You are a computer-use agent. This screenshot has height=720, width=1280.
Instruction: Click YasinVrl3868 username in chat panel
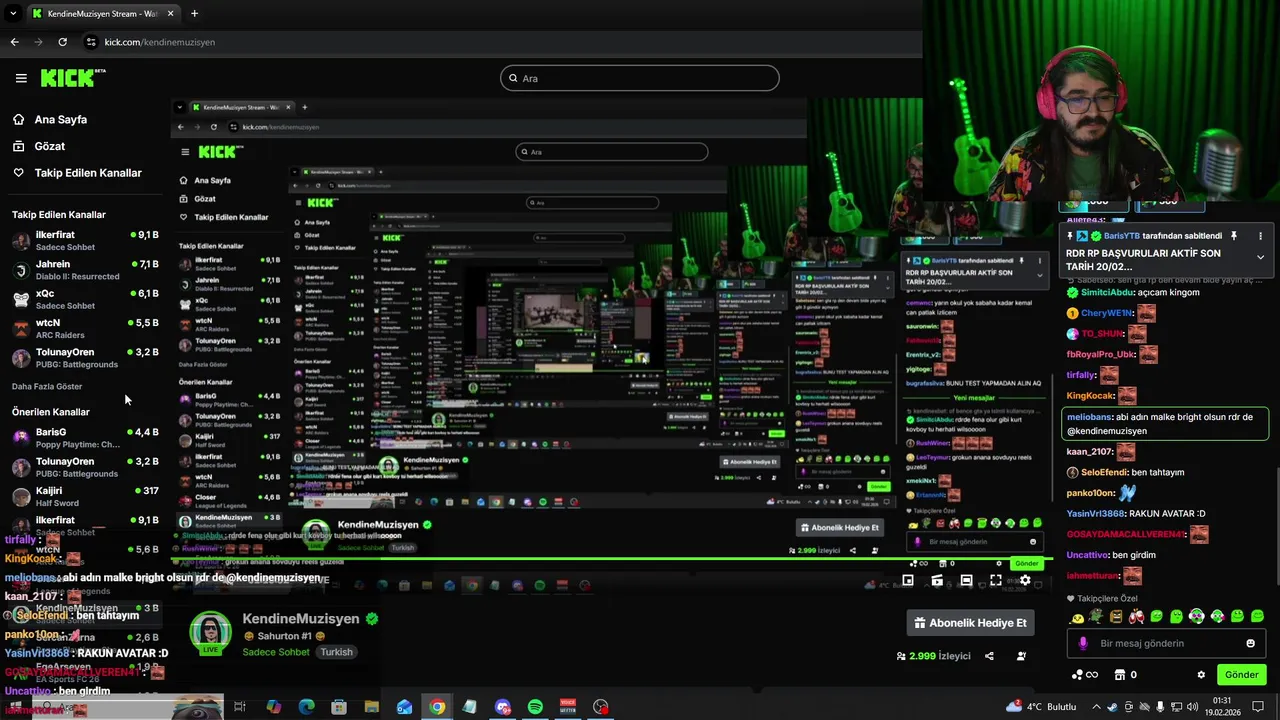coord(1096,514)
